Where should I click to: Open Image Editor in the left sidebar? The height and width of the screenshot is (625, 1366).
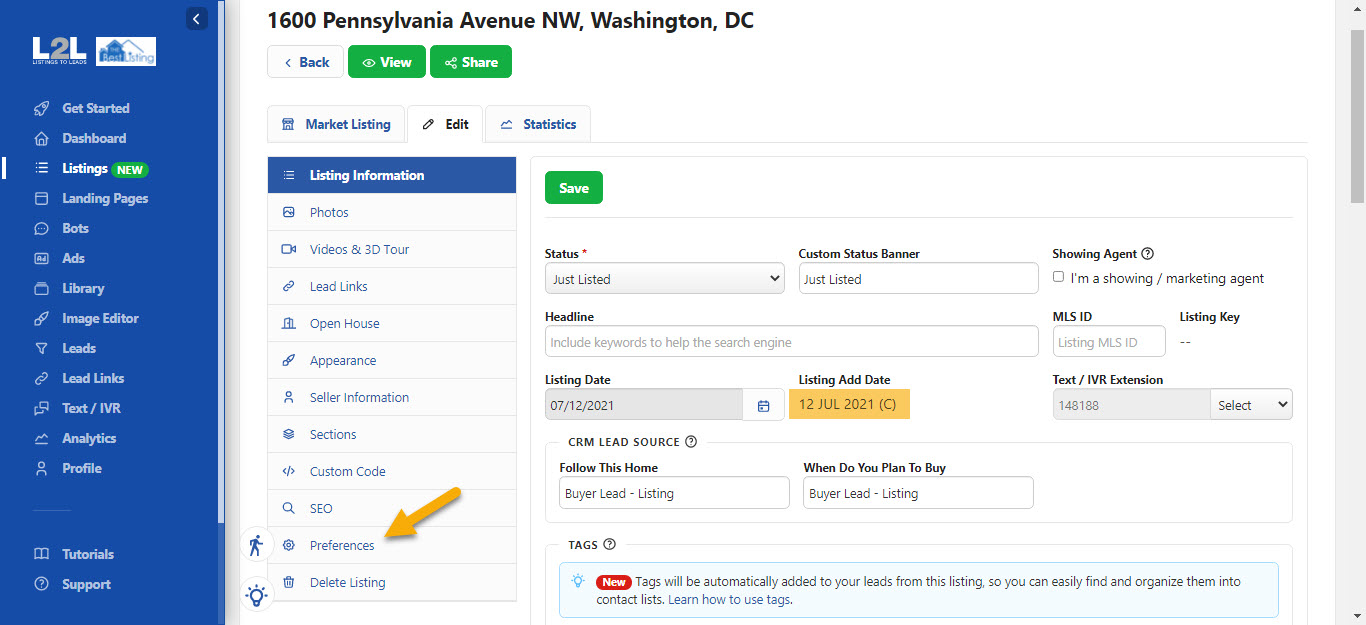pos(100,318)
